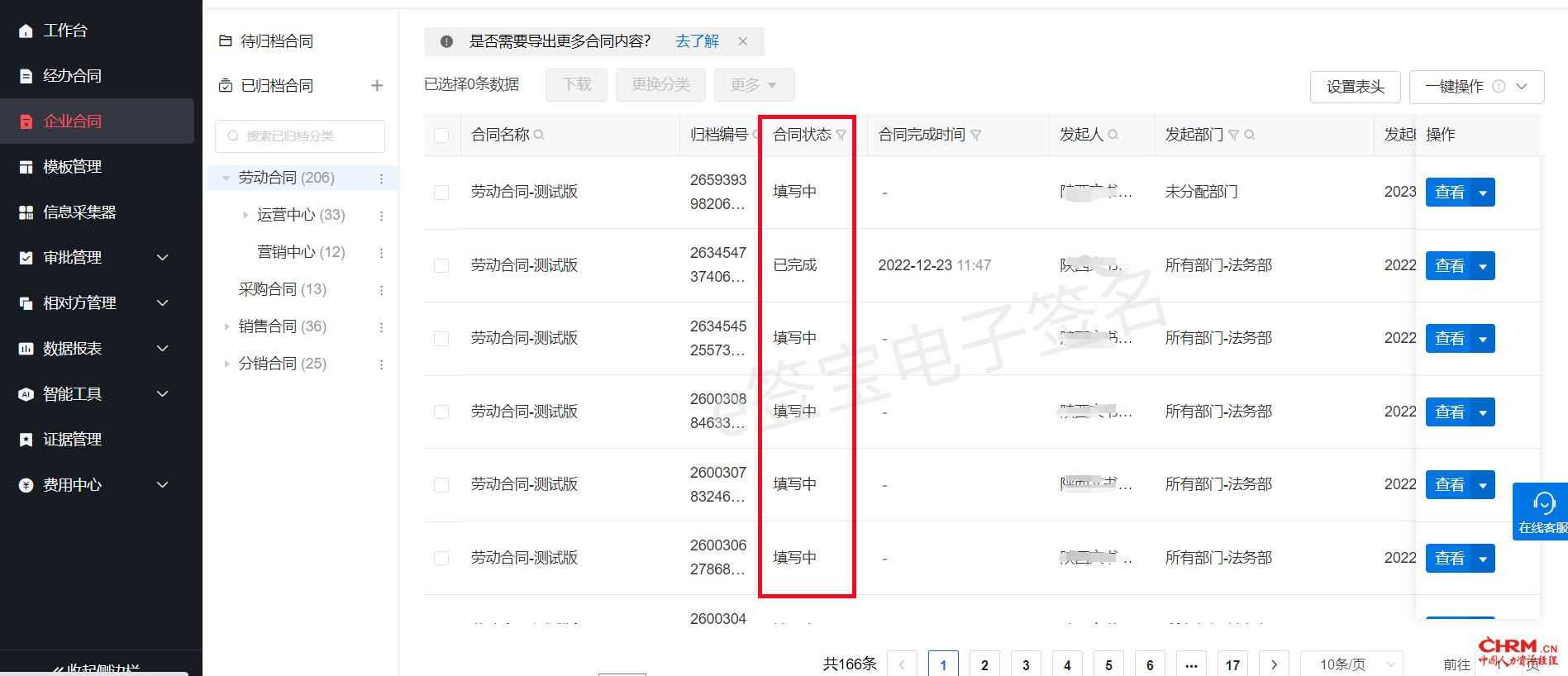
Task: Toggle the select-all header checkbox
Action: click(441, 136)
